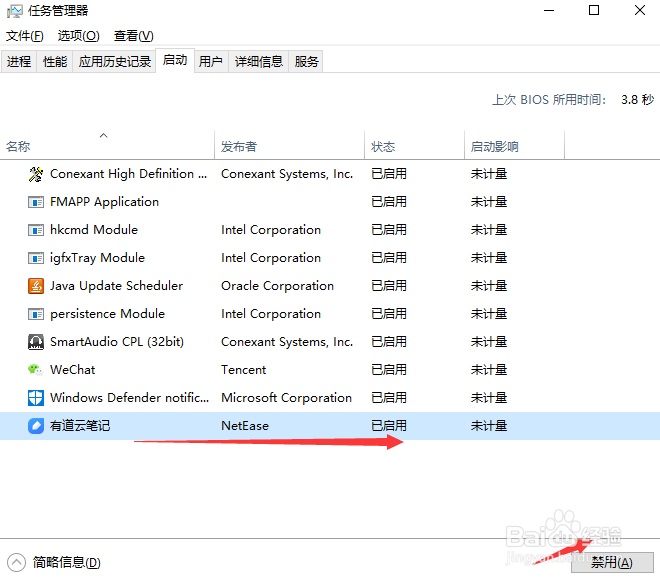Click the persistence Module icon
660x580 pixels.
(x=36, y=314)
